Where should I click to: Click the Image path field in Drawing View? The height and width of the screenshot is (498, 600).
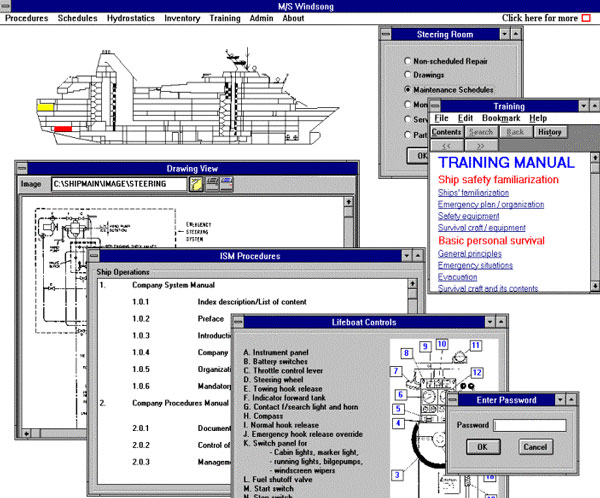(119, 184)
